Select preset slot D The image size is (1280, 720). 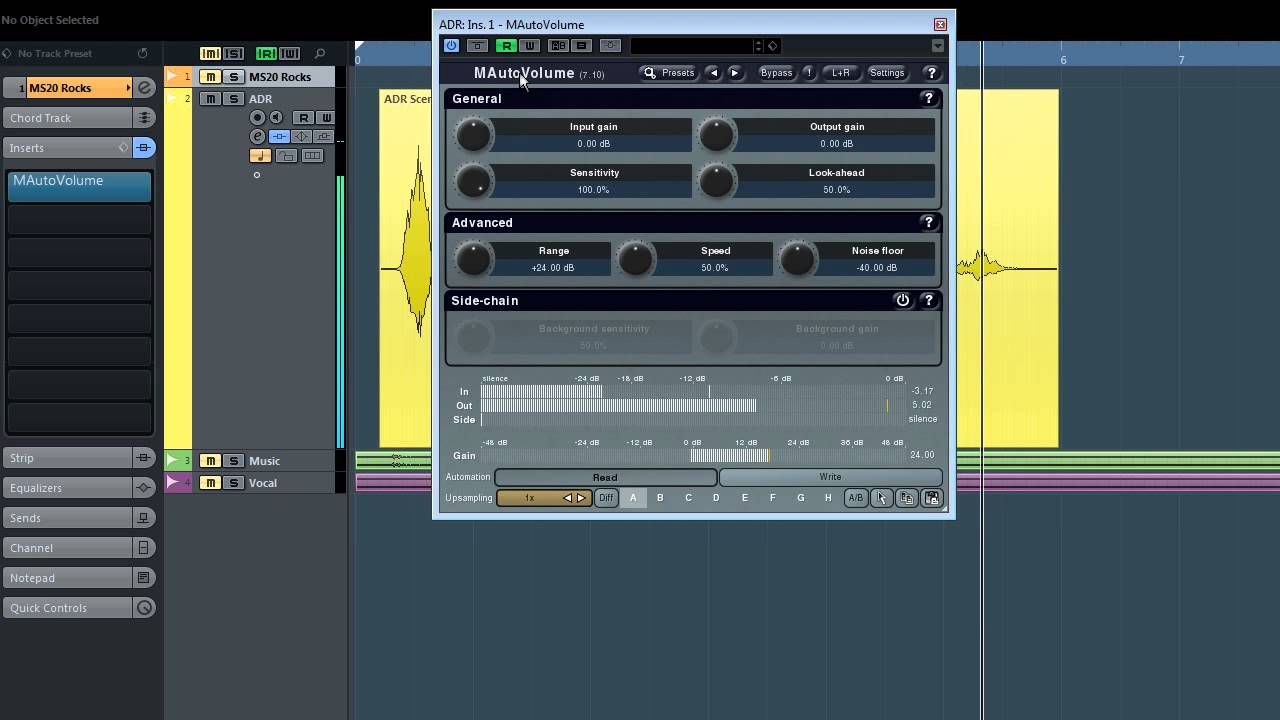click(716, 498)
